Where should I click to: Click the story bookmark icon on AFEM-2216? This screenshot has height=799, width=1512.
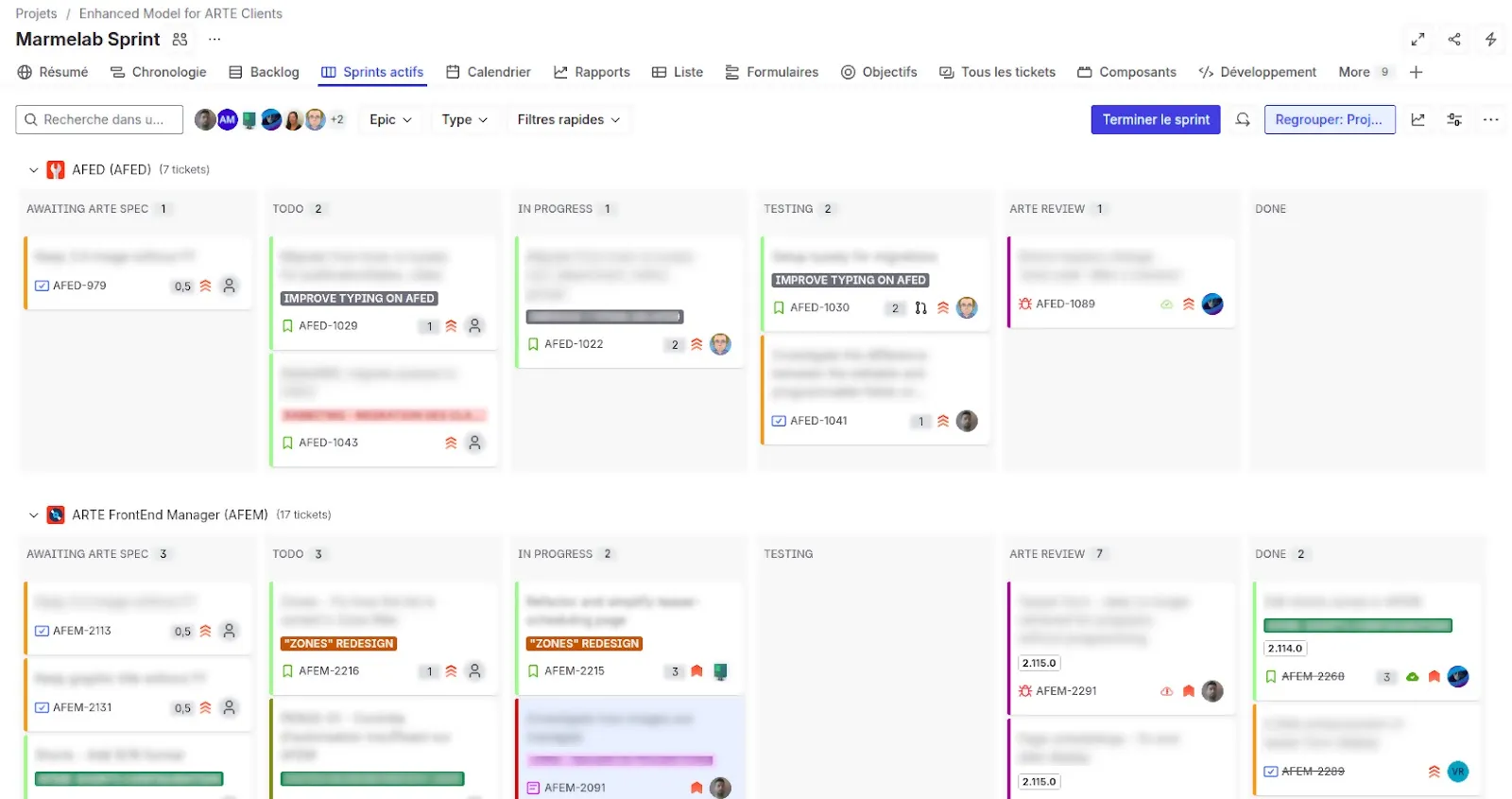tap(287, 671)
